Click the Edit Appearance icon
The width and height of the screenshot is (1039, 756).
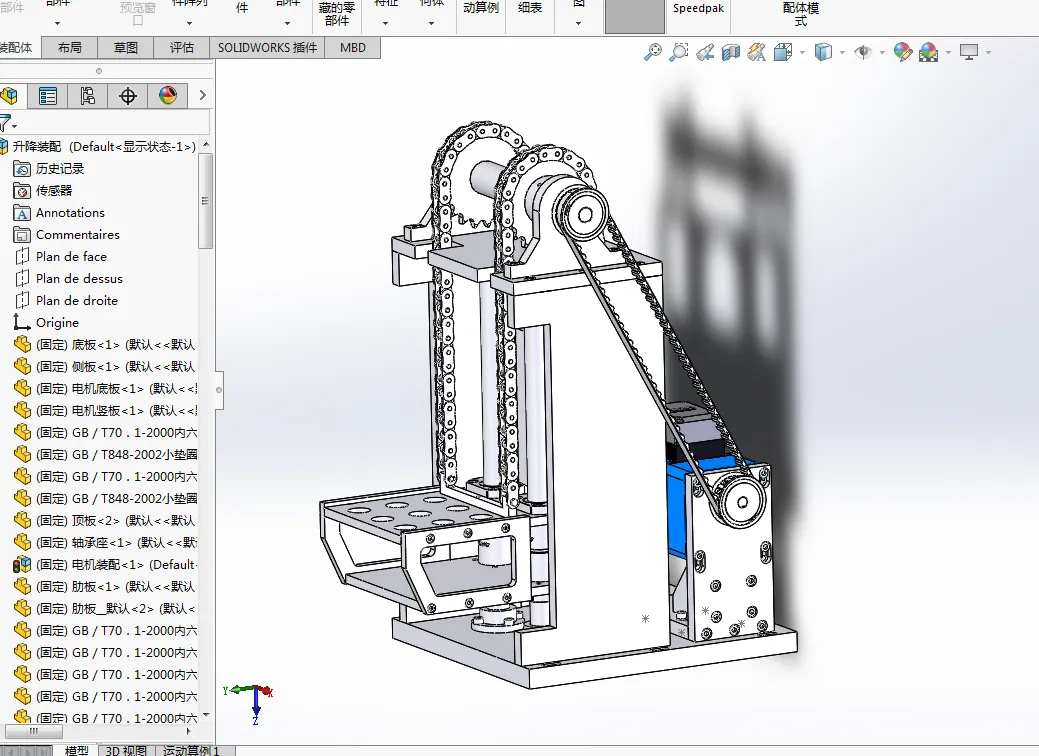[x=903, y=52]
